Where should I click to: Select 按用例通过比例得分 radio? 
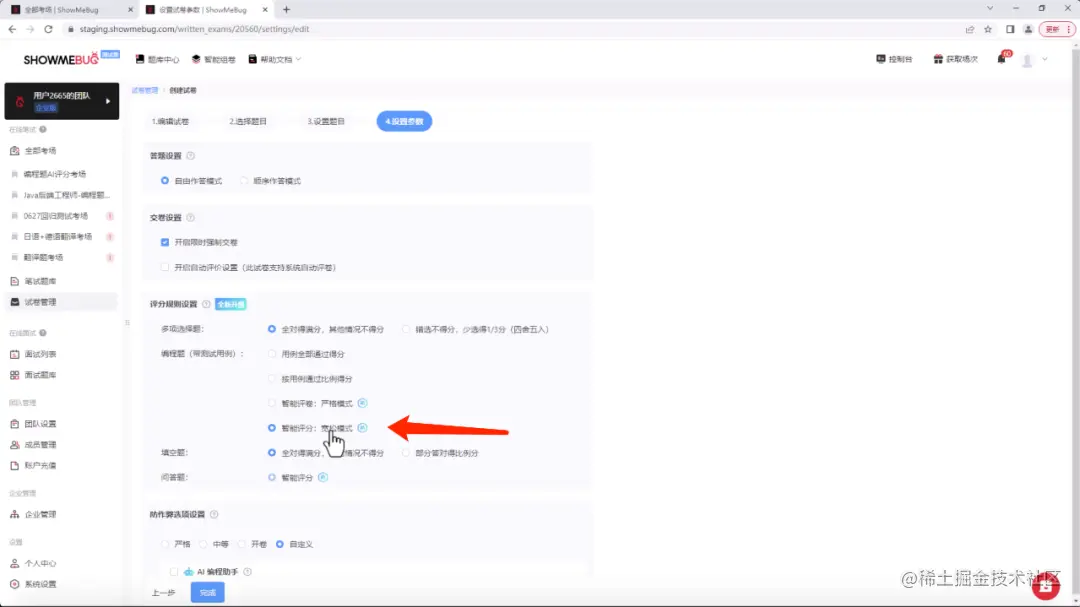(271, 378)
